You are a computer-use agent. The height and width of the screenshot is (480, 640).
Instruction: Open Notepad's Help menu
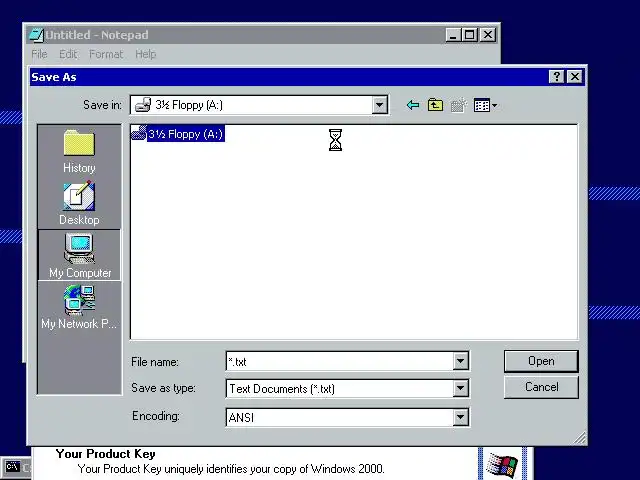click(x=146, y=54)
